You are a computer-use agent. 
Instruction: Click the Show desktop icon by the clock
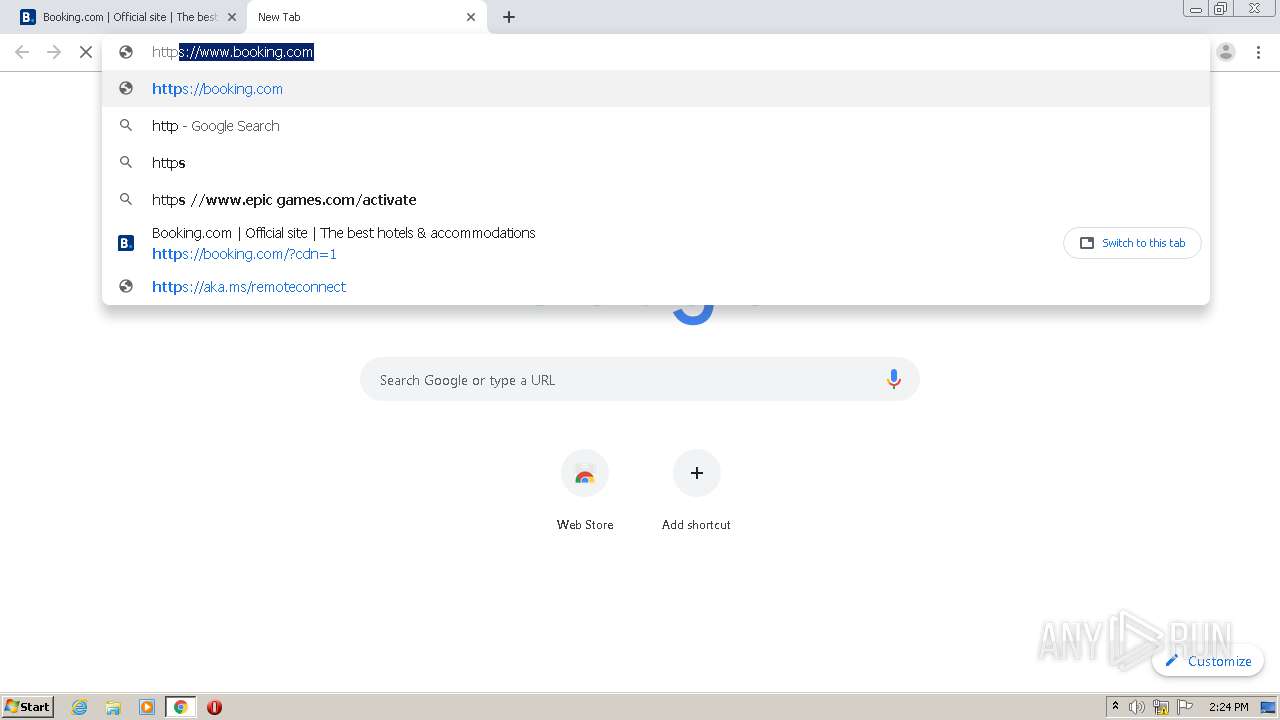click(1268, 707)
